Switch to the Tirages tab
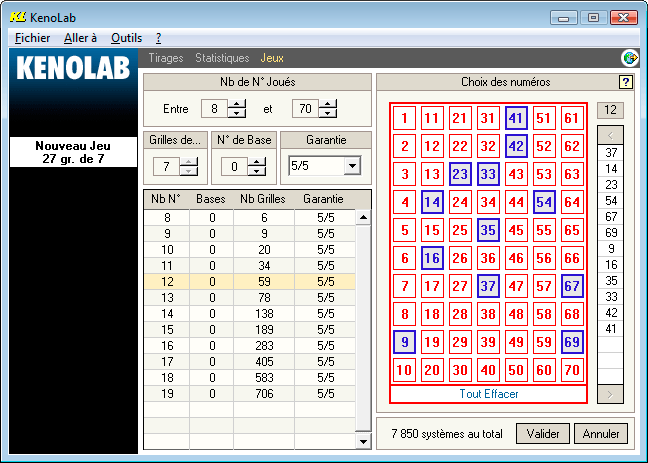Viewport: 648px width, 463px height. point(166,58)
